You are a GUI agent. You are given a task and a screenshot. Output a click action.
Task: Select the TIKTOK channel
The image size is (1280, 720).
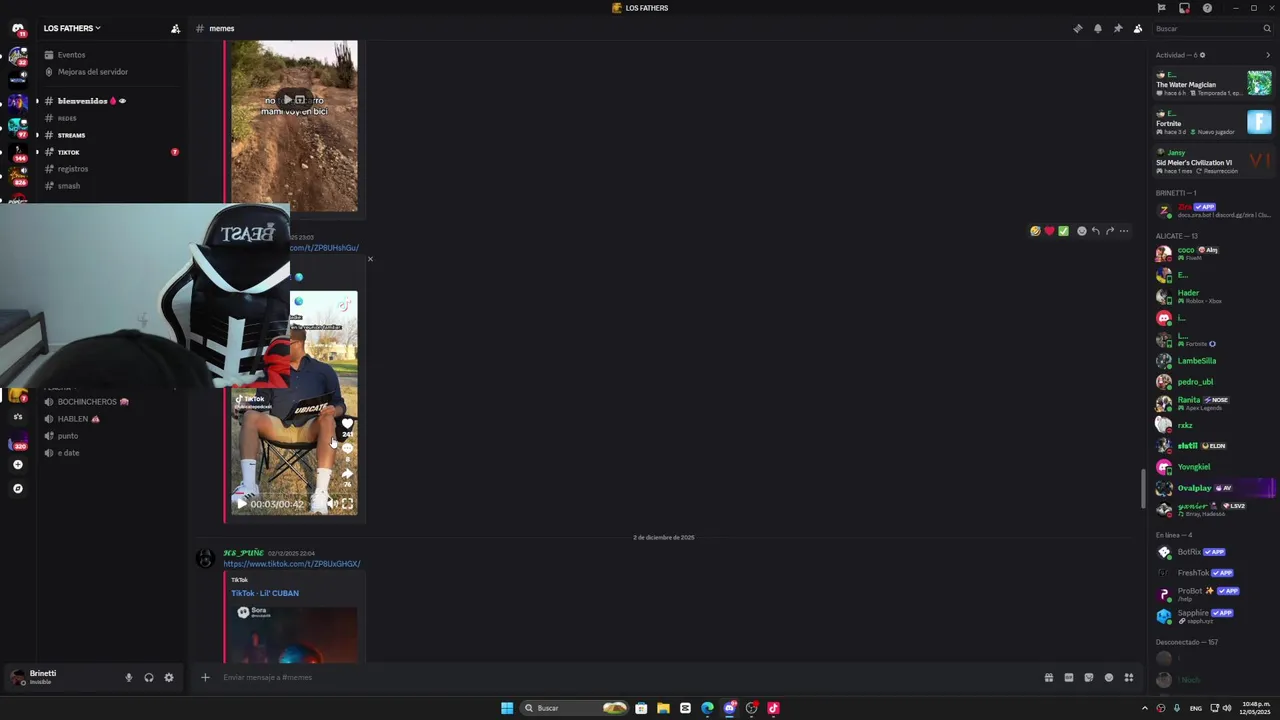pyautogui.click(x=110, y=152)
